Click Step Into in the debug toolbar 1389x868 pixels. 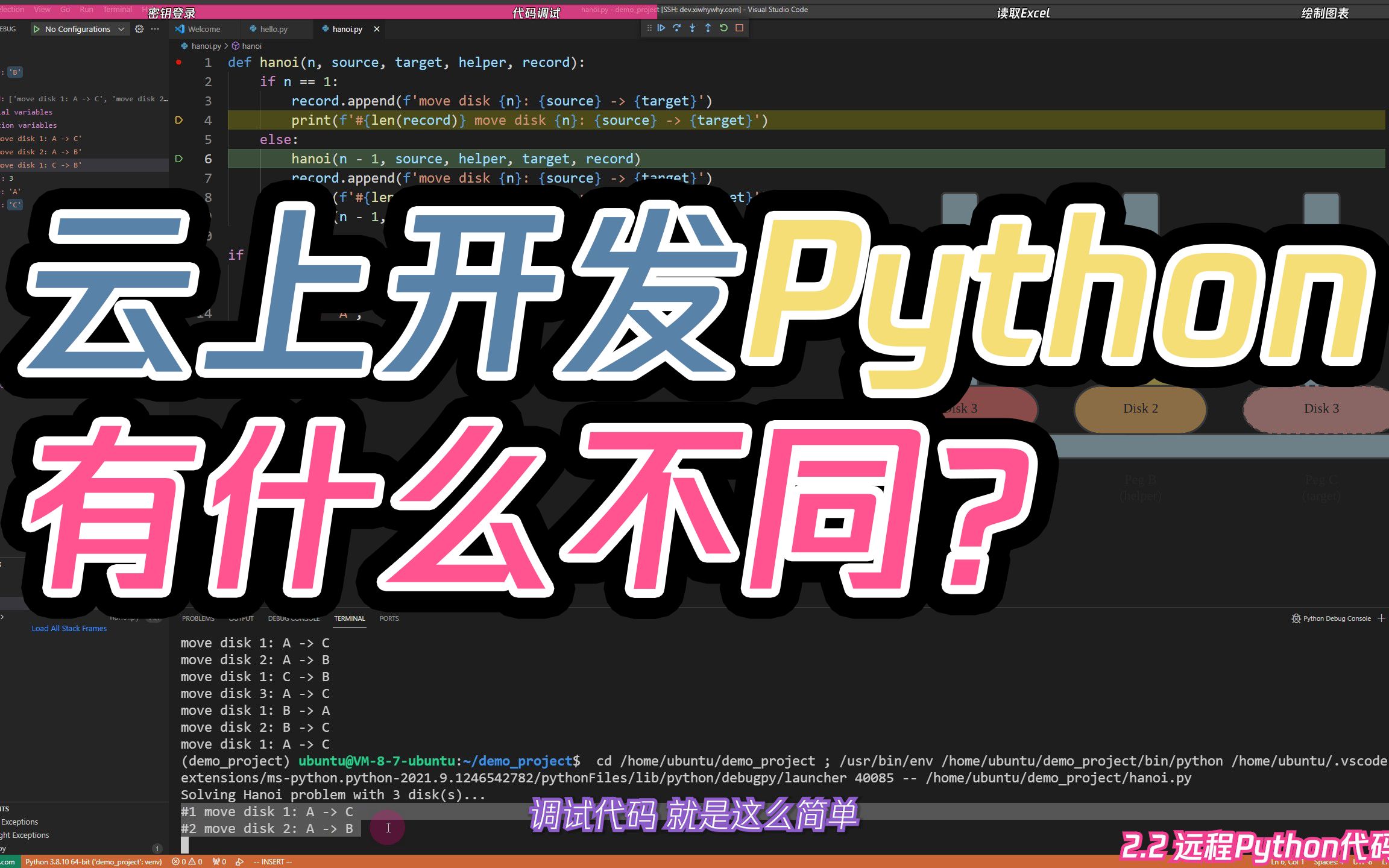(x=693, y=28)
